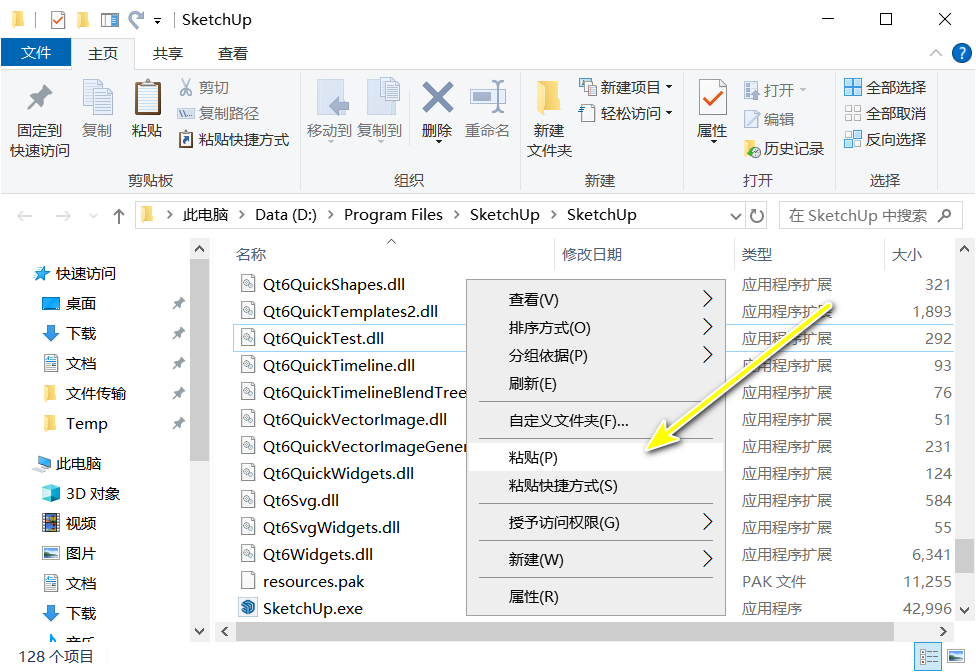Click Copy path (复制路径) in ribbon
The height and width of the screenshot is (672, 976).
pyautogui.click(x=218, y=113)
